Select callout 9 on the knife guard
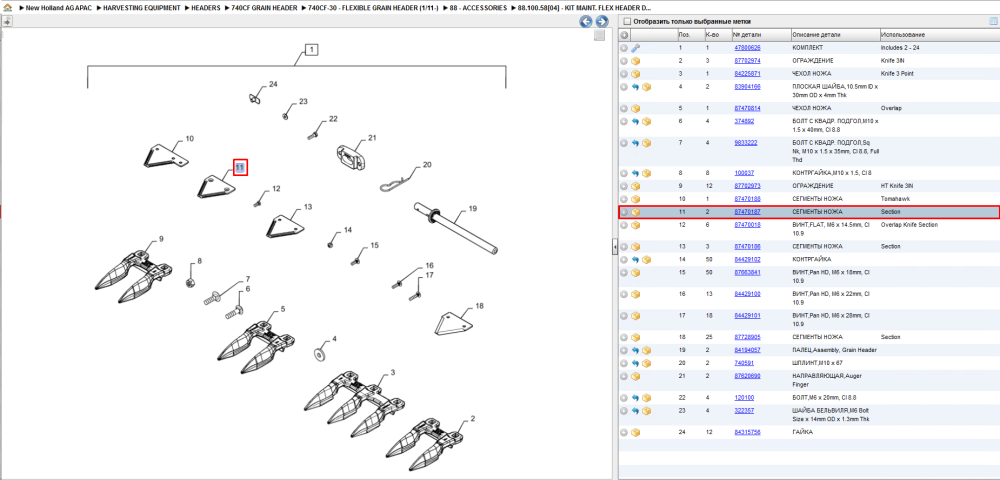 (161, 239)
